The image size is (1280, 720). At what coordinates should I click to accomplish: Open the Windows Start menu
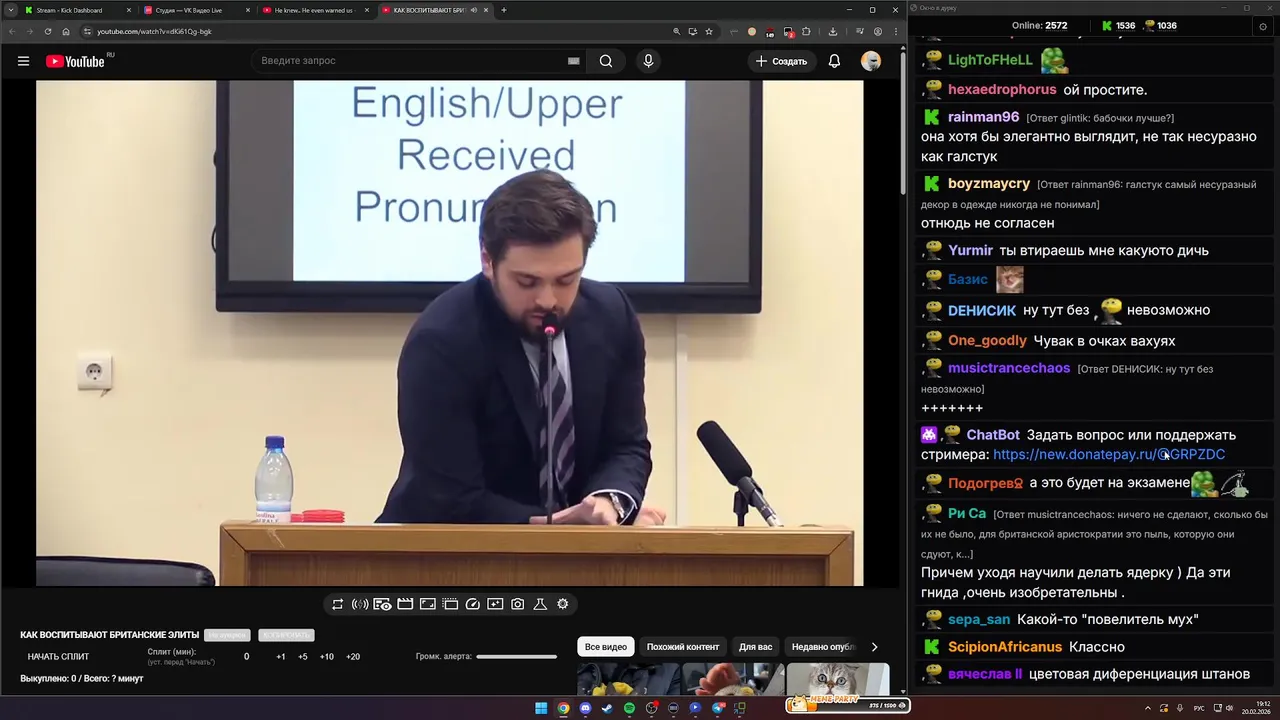tap(541, 708)
